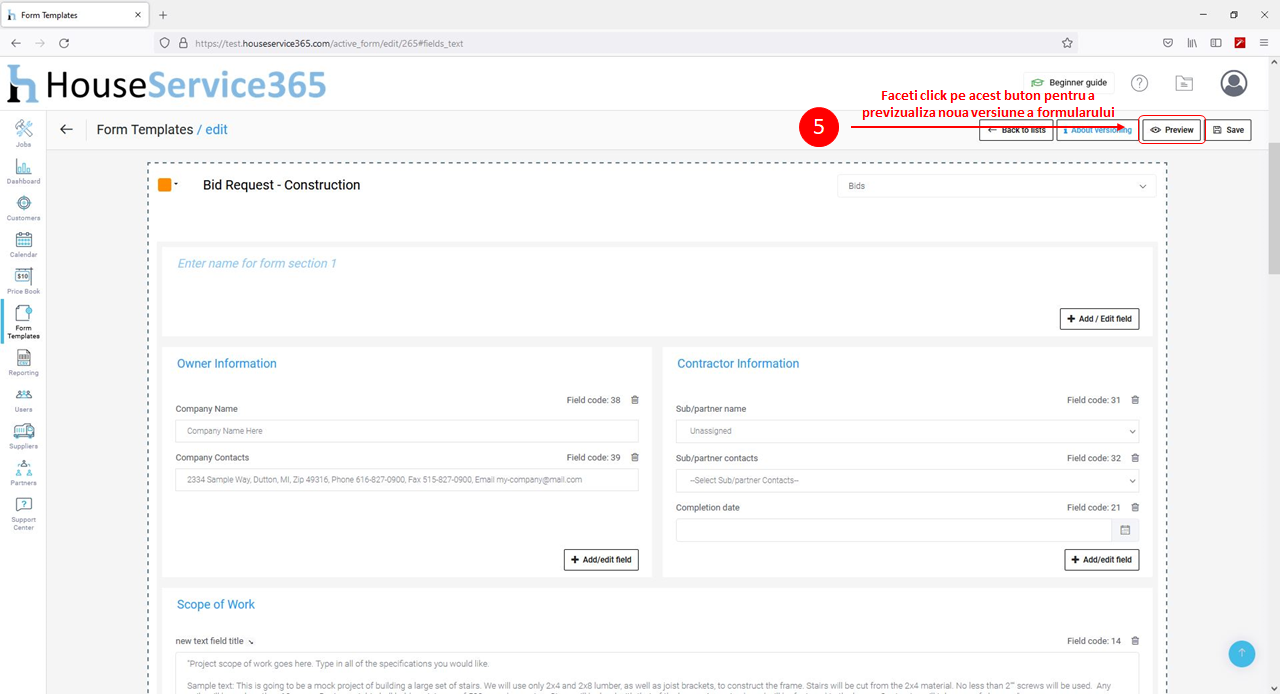
Task: Select the Form Templates browser tab
Action: pyautogui.click(x=75, y=15)
